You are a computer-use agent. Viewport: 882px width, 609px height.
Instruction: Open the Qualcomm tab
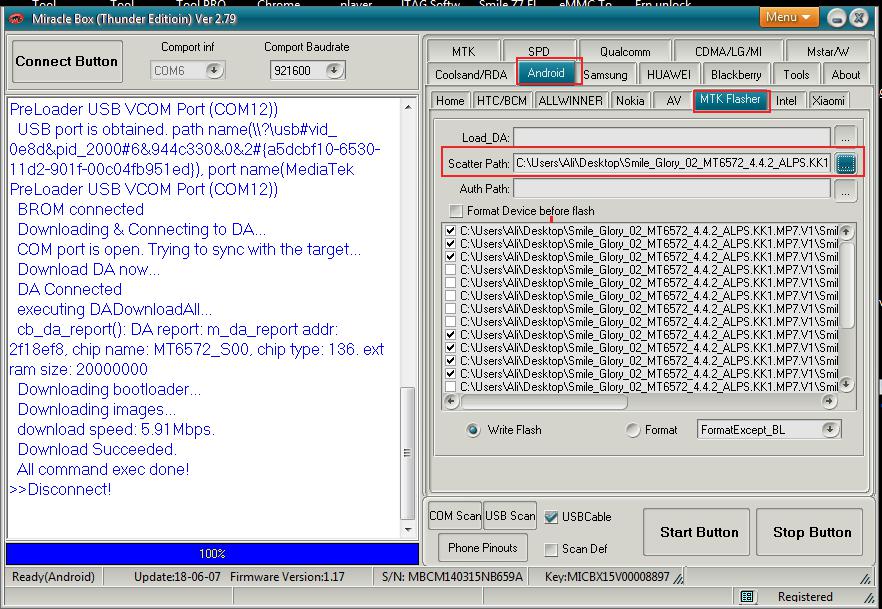[625, 52]
